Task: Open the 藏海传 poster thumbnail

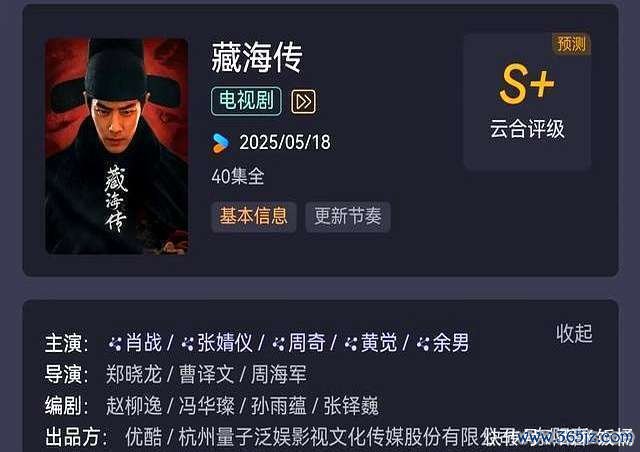Action: 116,147
